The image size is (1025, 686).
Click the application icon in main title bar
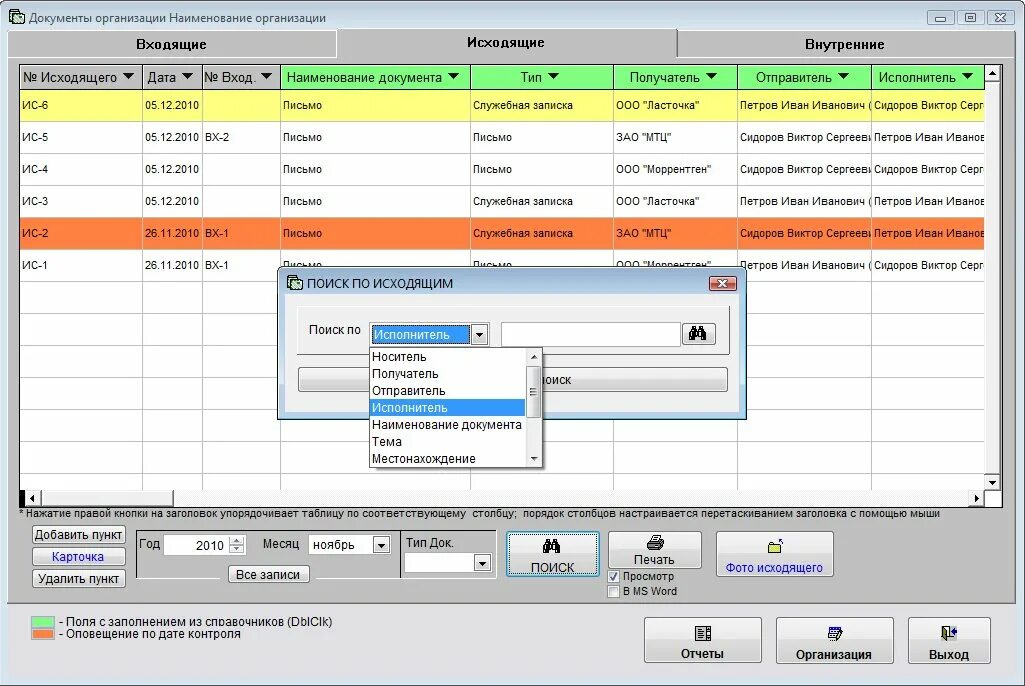17,17
